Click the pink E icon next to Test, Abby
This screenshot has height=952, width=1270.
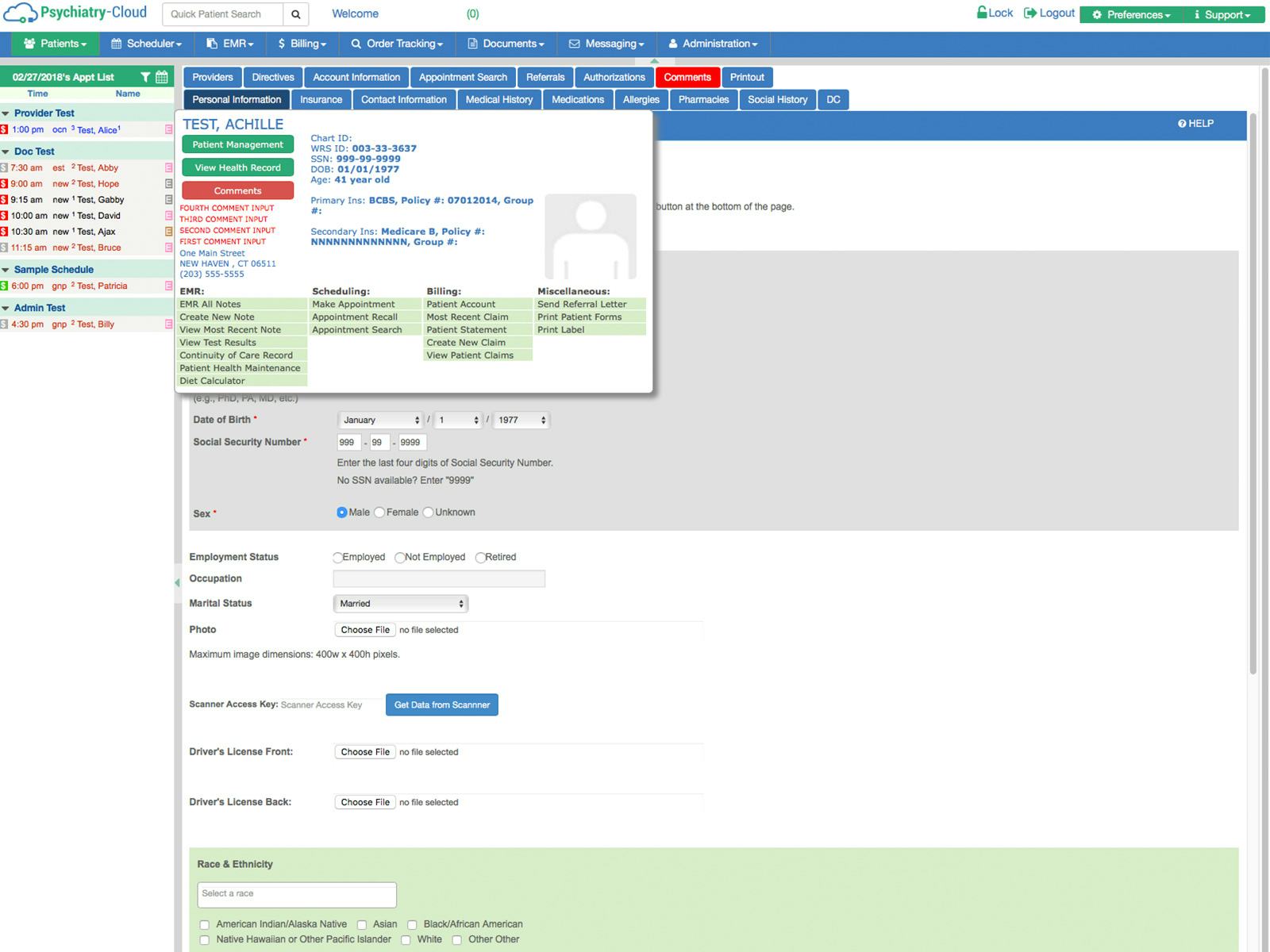click(x=168, y=167)
